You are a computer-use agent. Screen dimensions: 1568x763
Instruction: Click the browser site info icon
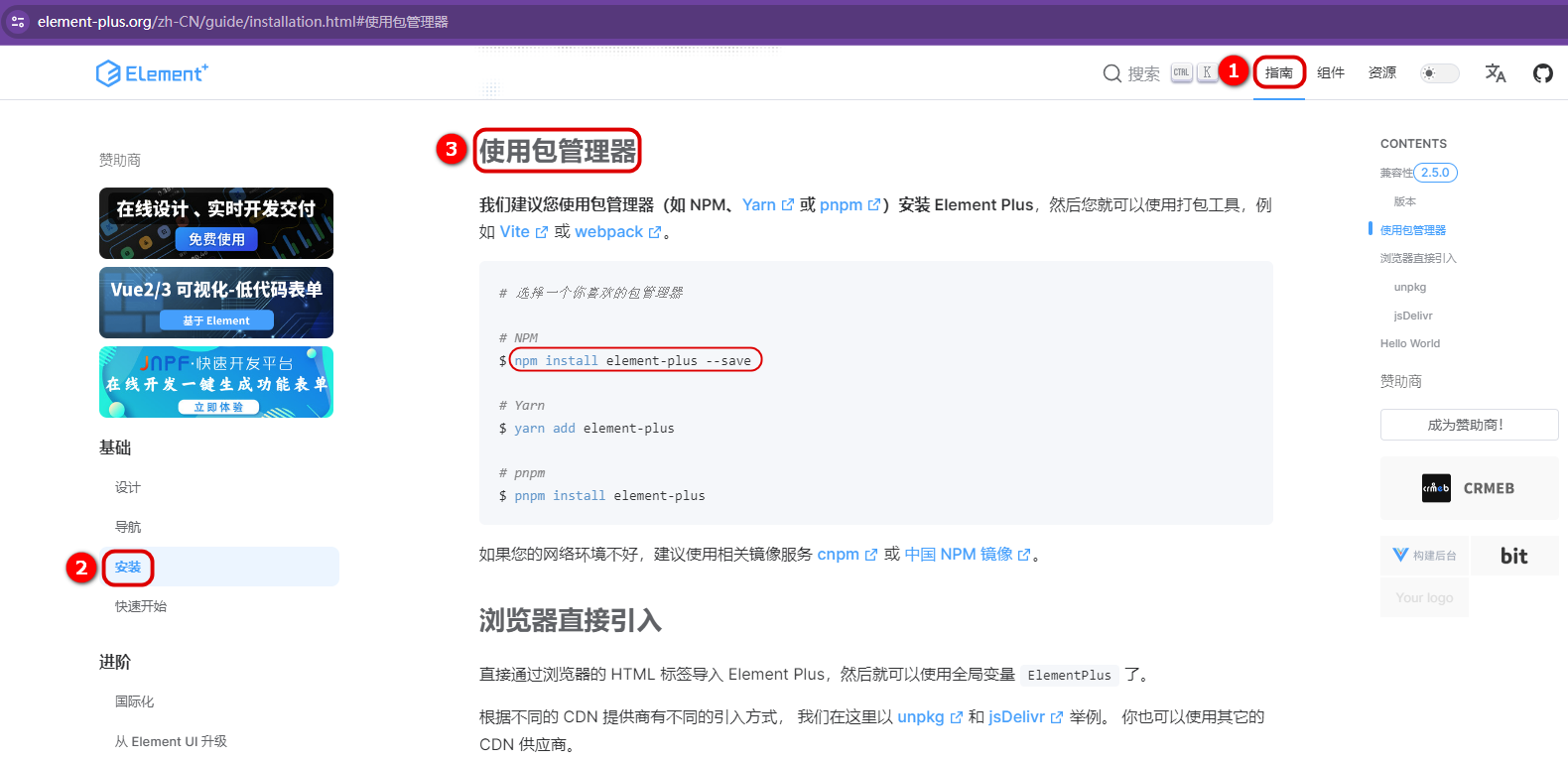coord(17,21)
